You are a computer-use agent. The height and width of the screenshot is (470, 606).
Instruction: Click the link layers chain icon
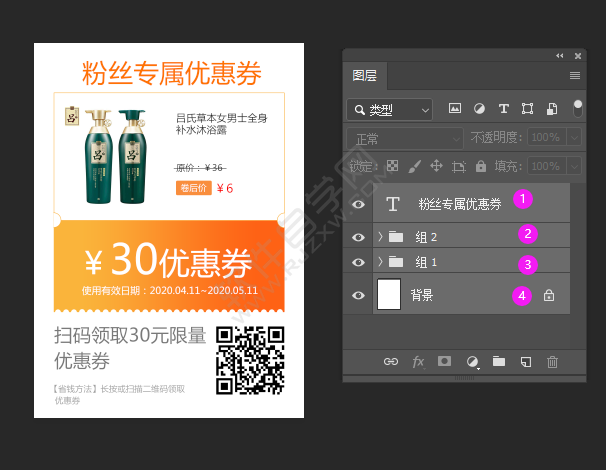click(x=391, y=362)
